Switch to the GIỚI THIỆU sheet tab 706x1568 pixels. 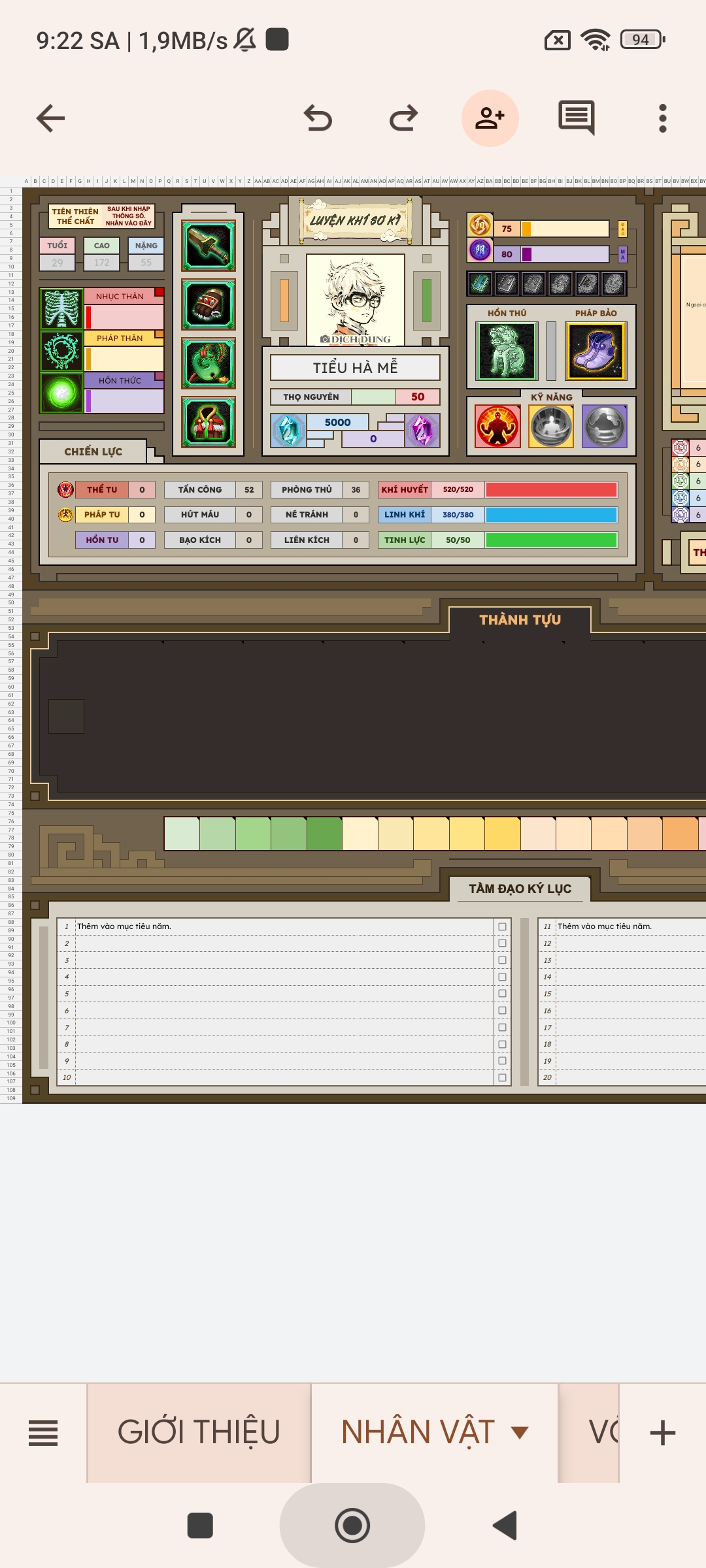pos(199,1433)
